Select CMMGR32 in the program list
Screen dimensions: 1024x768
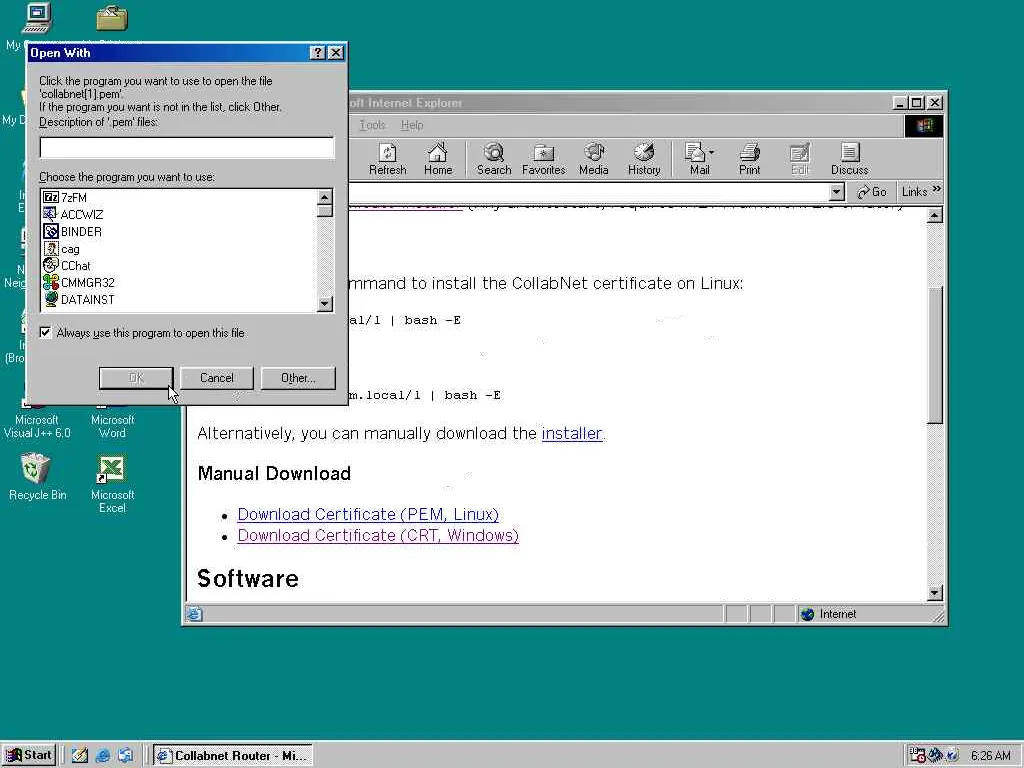78,283
